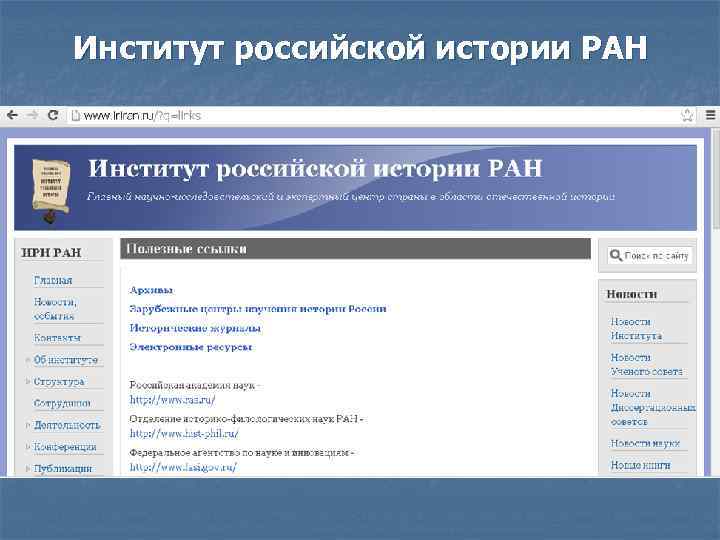Open the Конференции menu item

pos(65,447)
